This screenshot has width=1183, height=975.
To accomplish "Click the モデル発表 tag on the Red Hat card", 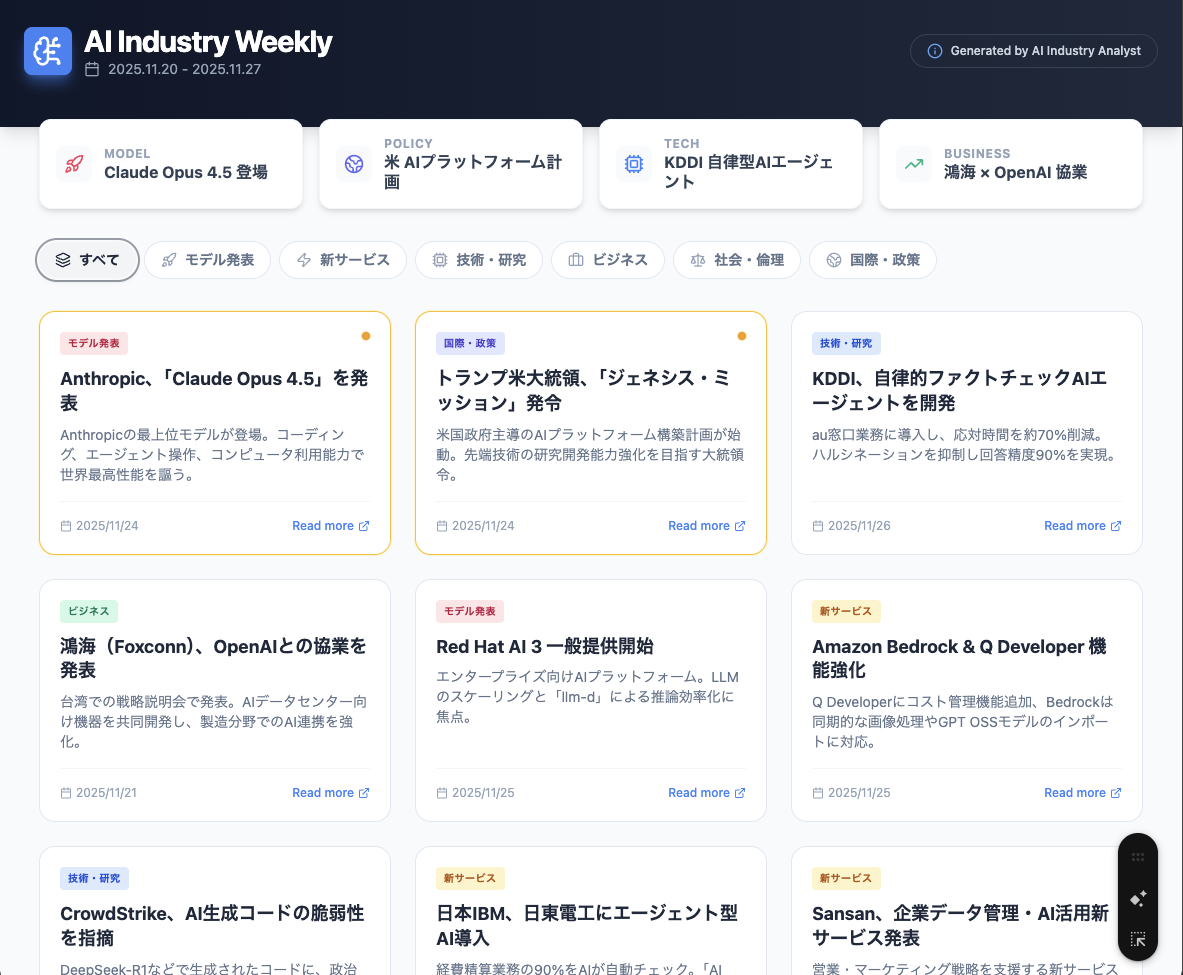I will (x=470, y=611).
